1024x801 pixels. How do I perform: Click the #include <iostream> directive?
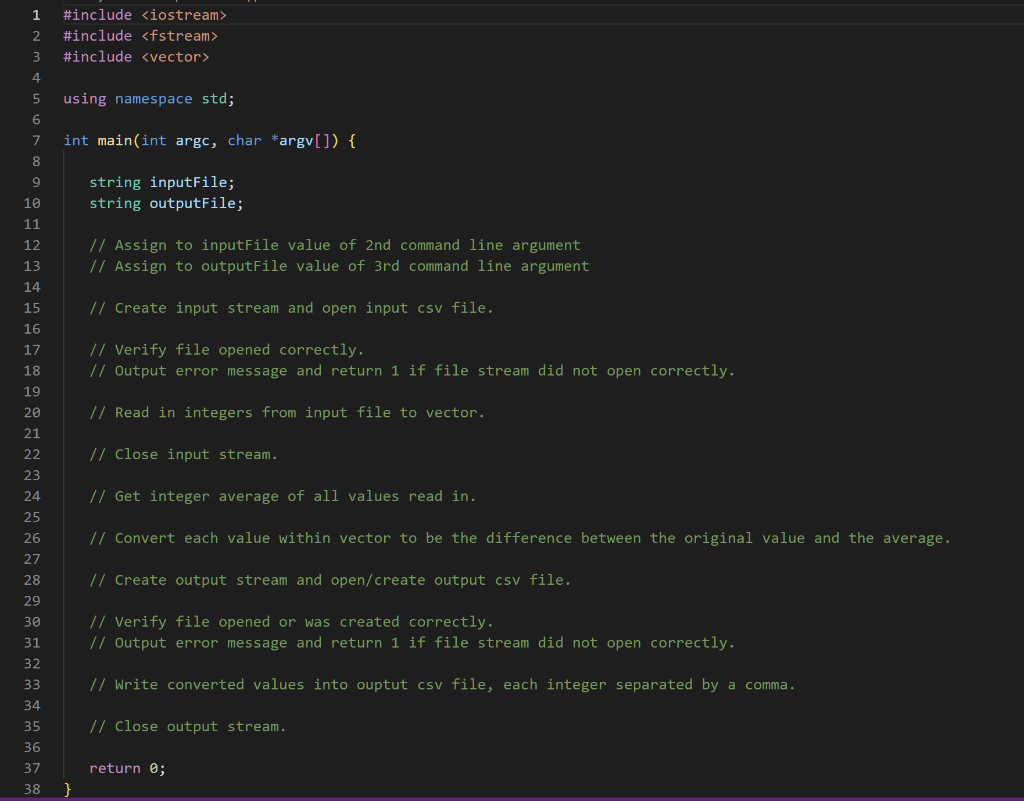coord(143,14)
